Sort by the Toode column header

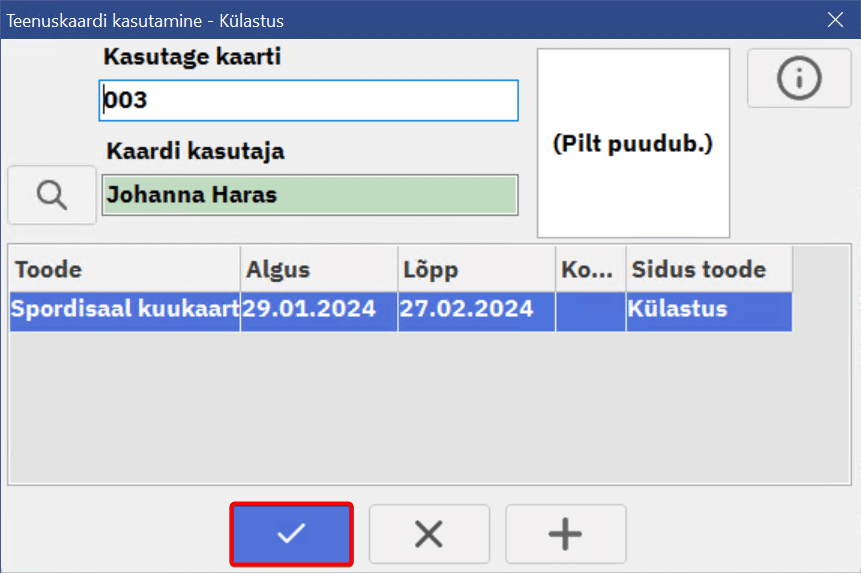pyautogui.click(x=124, y=270)
